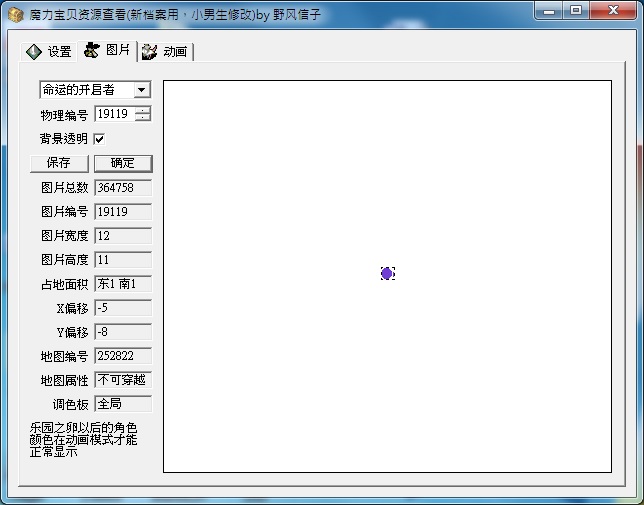Click the 图片总数 field showing 364758
The image size is (644, 505).
coord(122,187)
